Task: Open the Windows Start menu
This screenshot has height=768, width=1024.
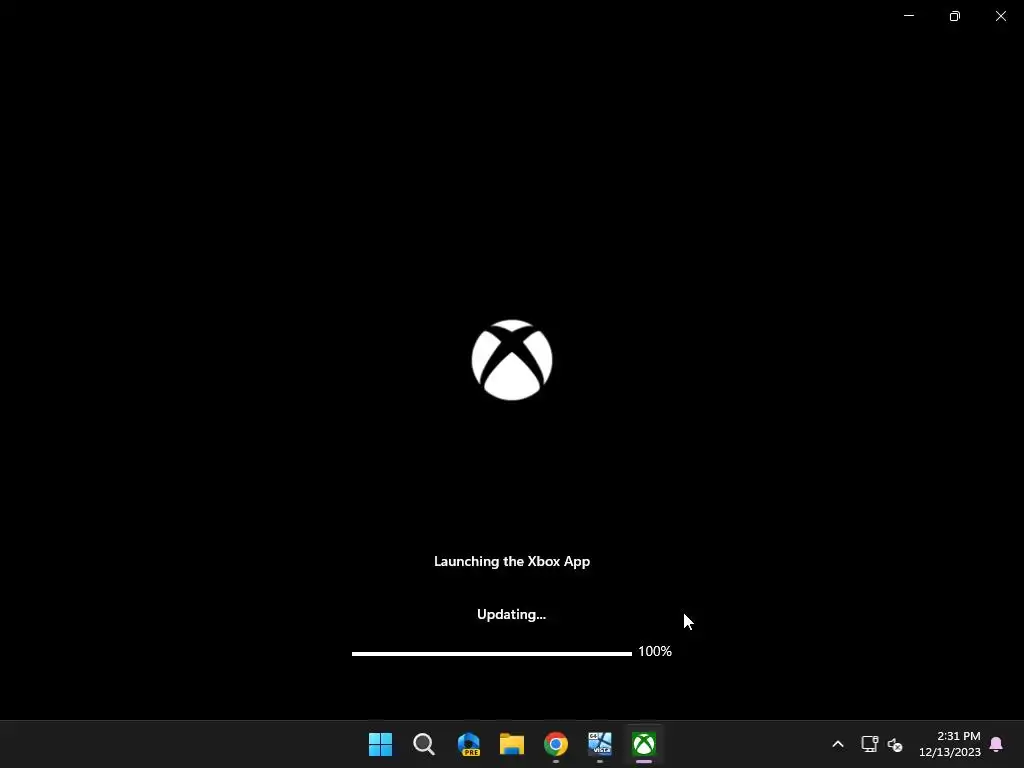Action: [380, 744]
